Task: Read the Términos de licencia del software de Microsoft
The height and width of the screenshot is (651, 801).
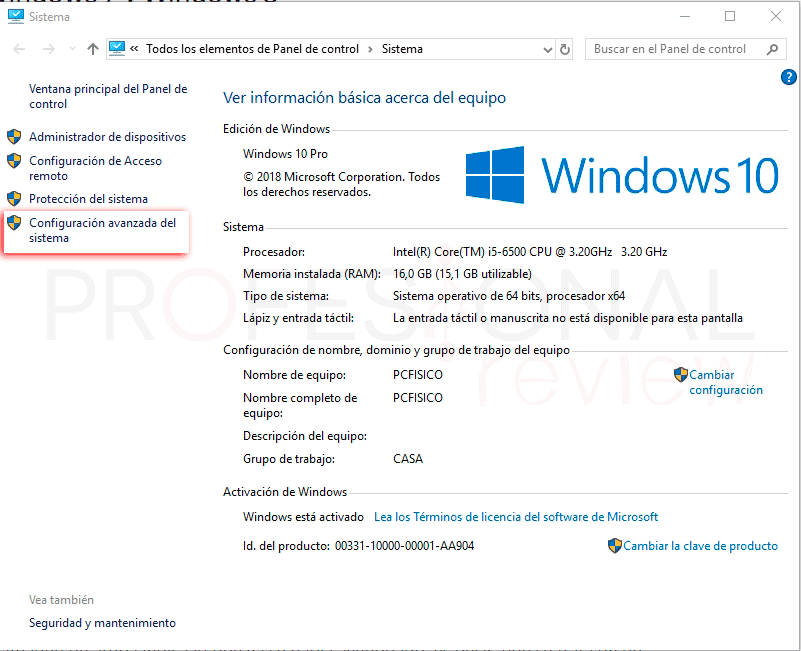Action: click(x=516, y=517)
